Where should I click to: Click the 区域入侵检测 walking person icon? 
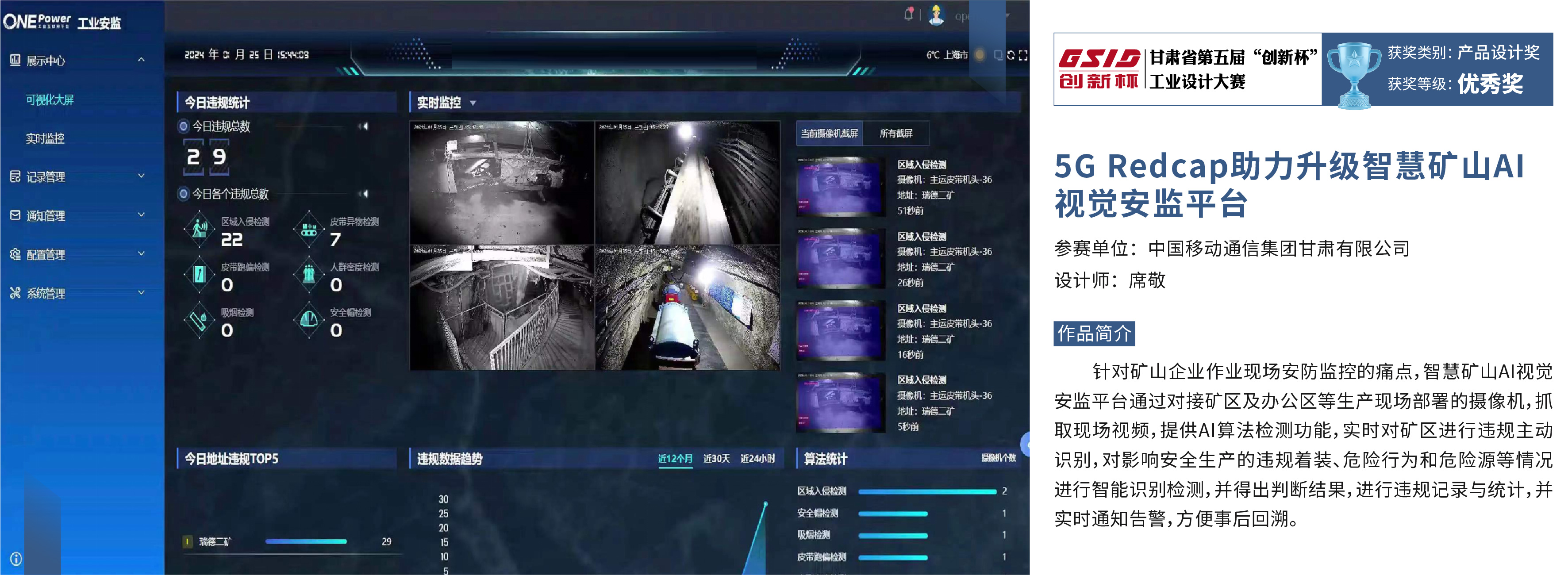click(199, 230)
